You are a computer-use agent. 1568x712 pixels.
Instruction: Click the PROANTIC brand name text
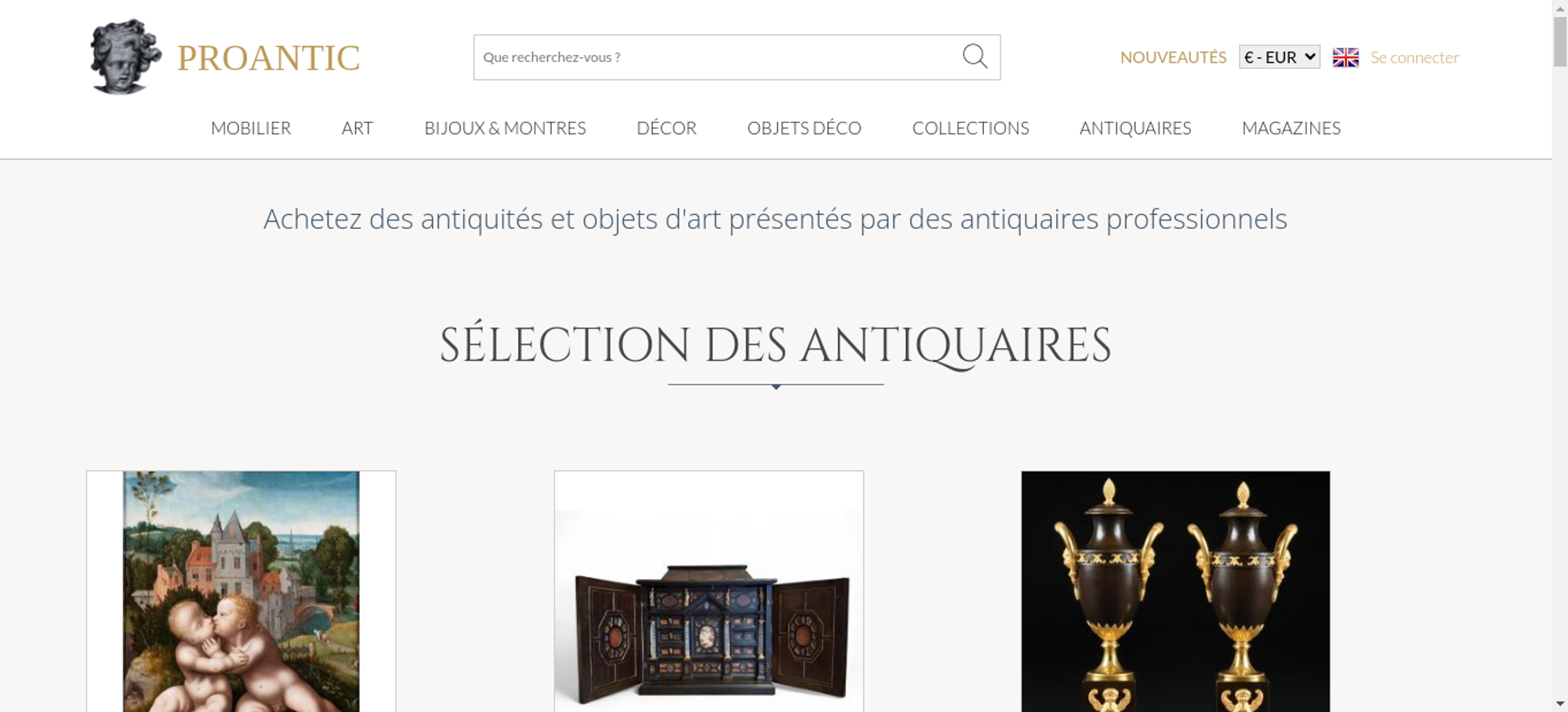click(269, 58)
